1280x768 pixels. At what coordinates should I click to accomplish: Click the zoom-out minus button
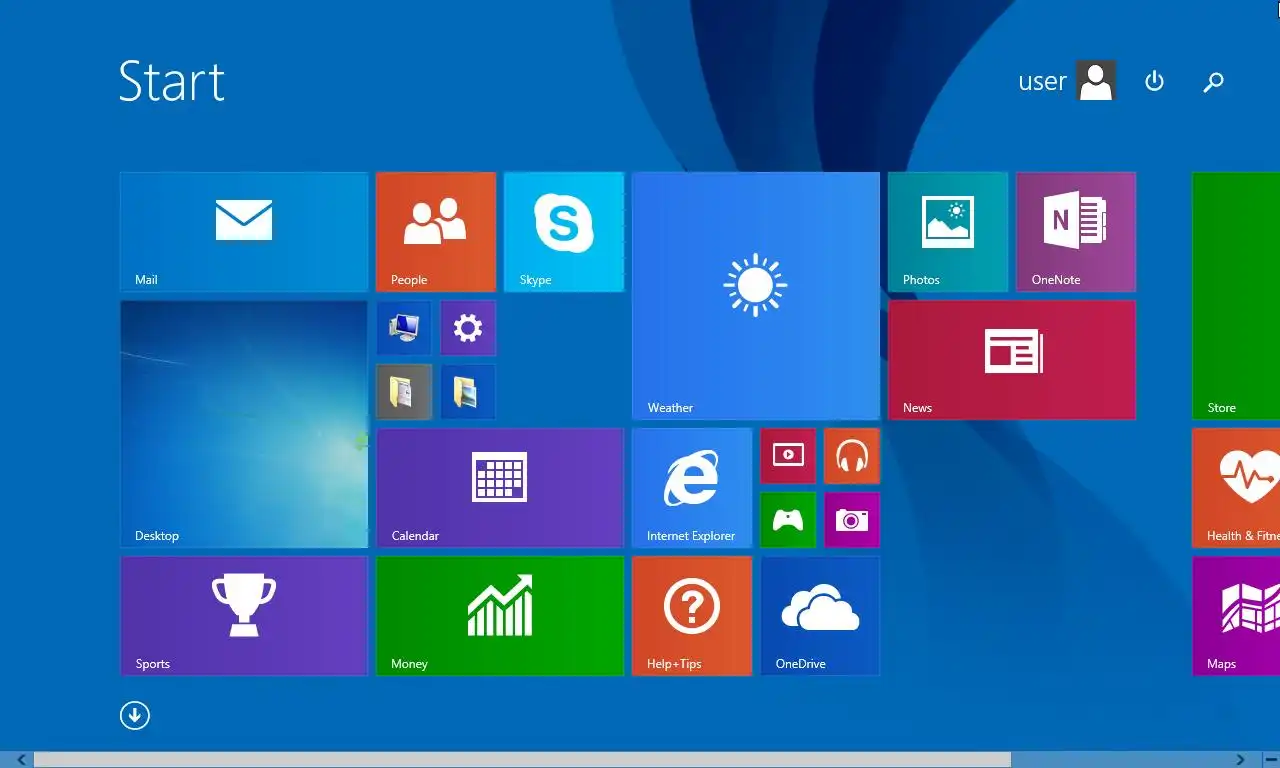(x=1270, y=760)
